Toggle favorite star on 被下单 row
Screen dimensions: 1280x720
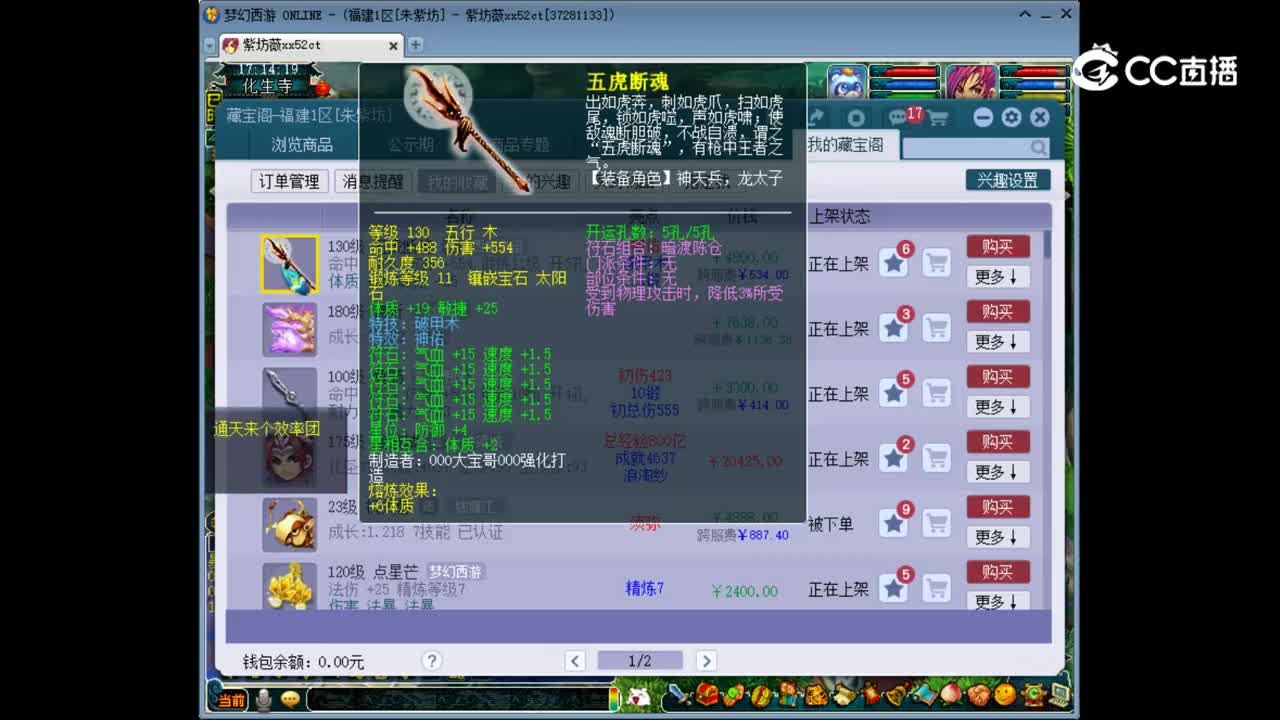tap(894, 523)
